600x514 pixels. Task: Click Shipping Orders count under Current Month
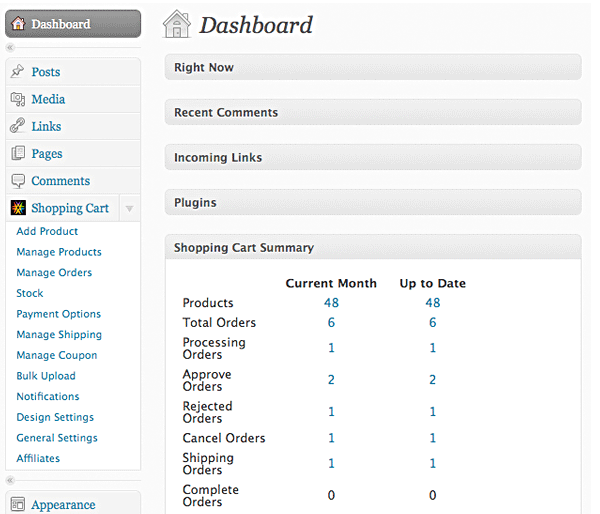pos(331,463)
